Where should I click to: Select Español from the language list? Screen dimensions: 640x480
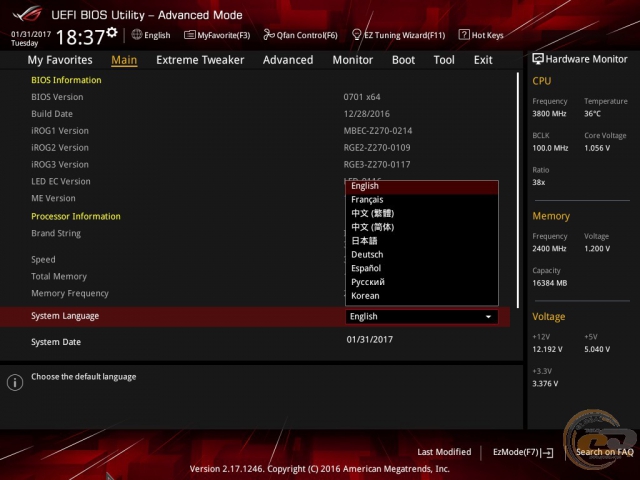(422, 268)
